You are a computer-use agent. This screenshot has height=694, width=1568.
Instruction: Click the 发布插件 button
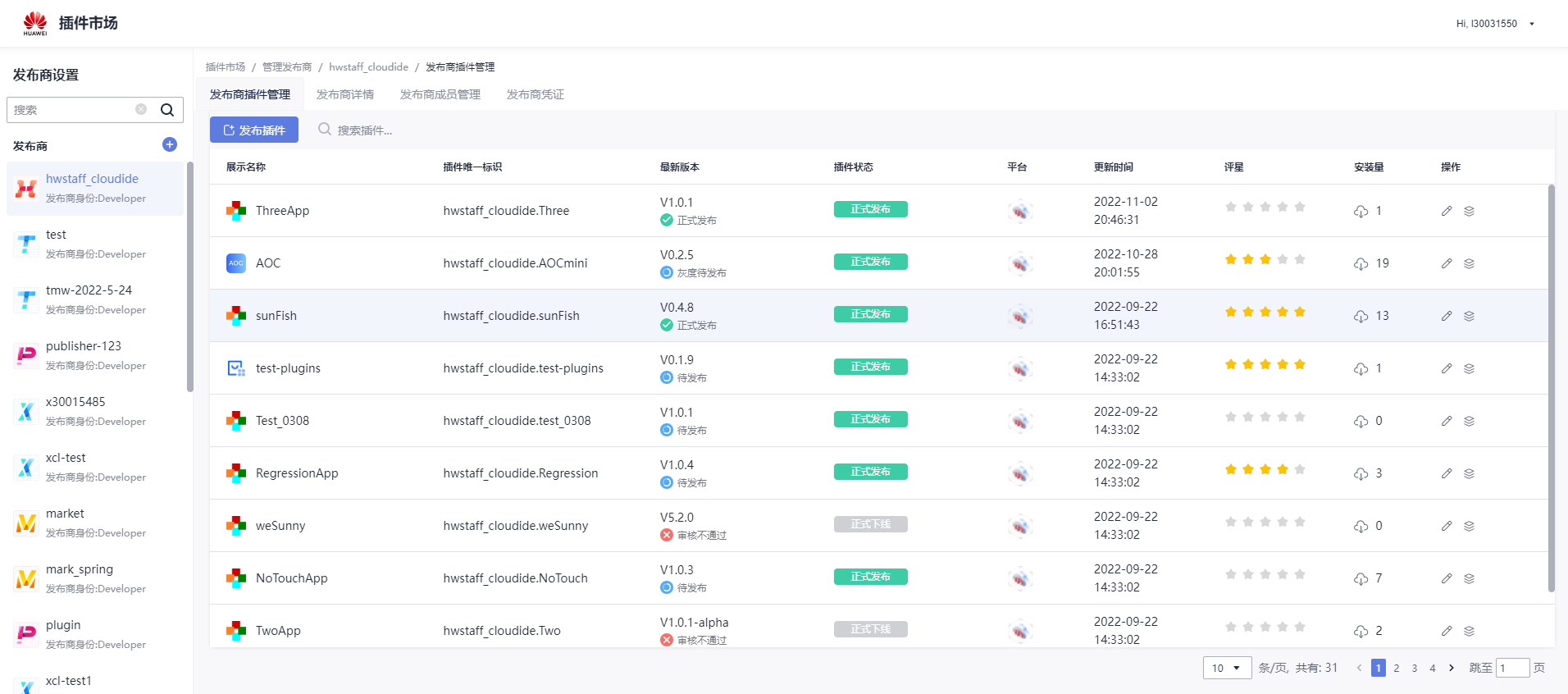pyautogui.click(x=254, y=130)
